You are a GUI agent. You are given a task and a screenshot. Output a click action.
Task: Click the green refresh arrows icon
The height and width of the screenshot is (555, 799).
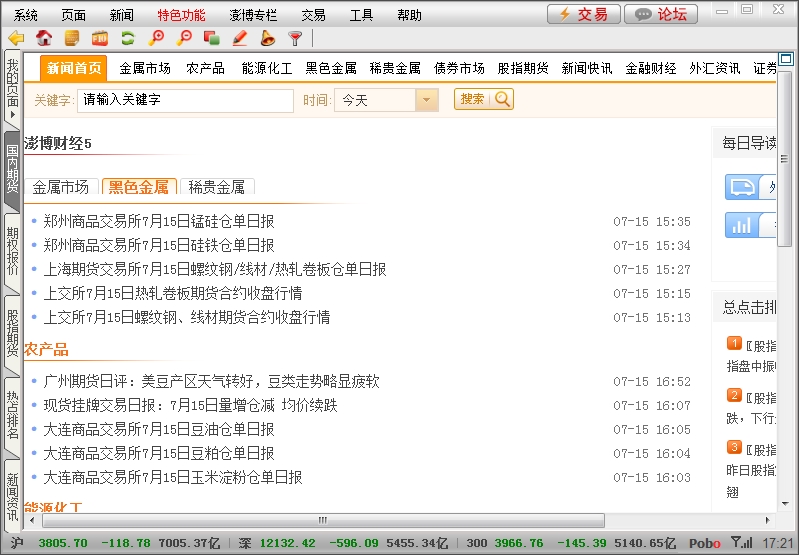click(127, 39)
